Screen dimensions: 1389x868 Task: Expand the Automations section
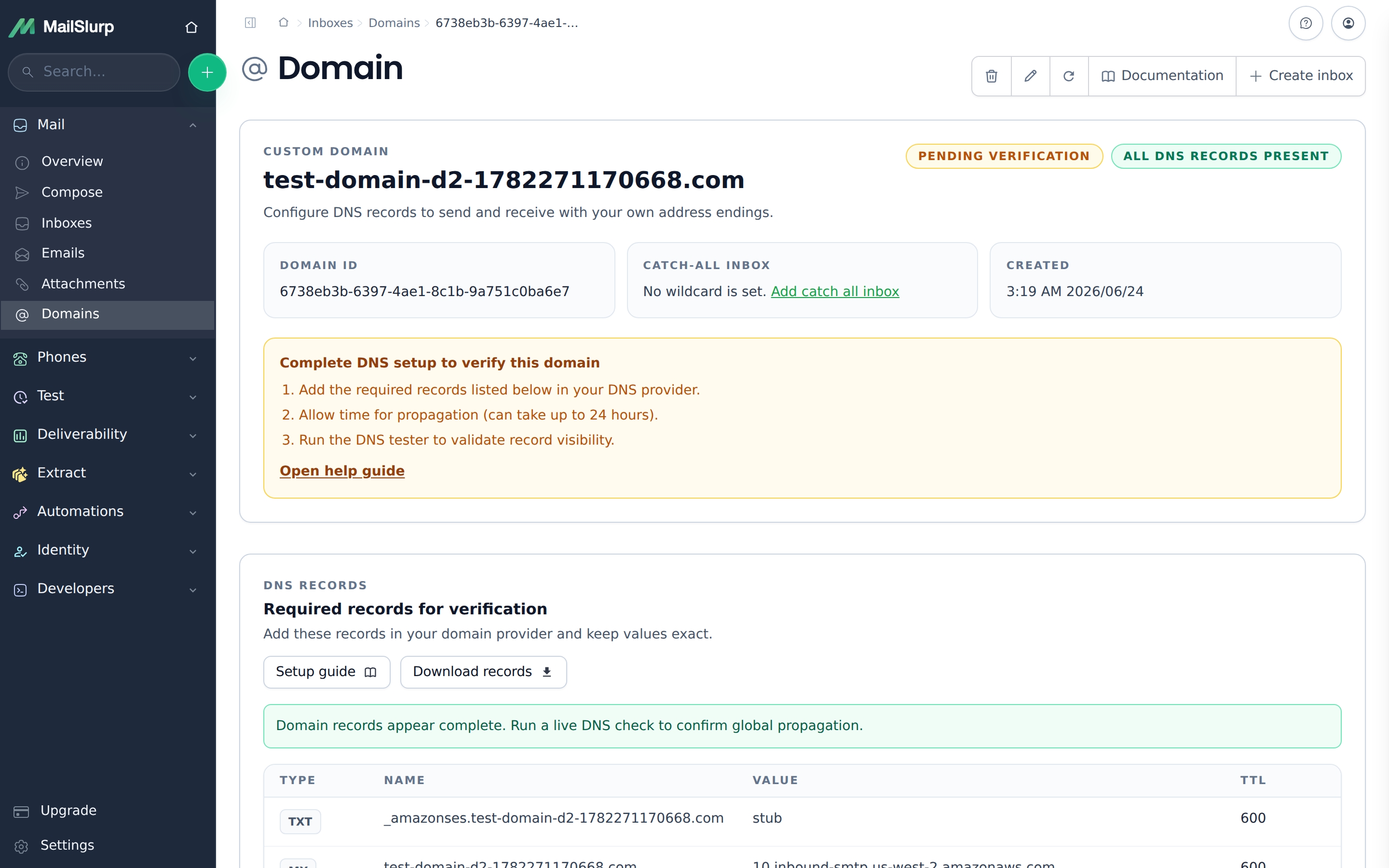pos(108,512)
